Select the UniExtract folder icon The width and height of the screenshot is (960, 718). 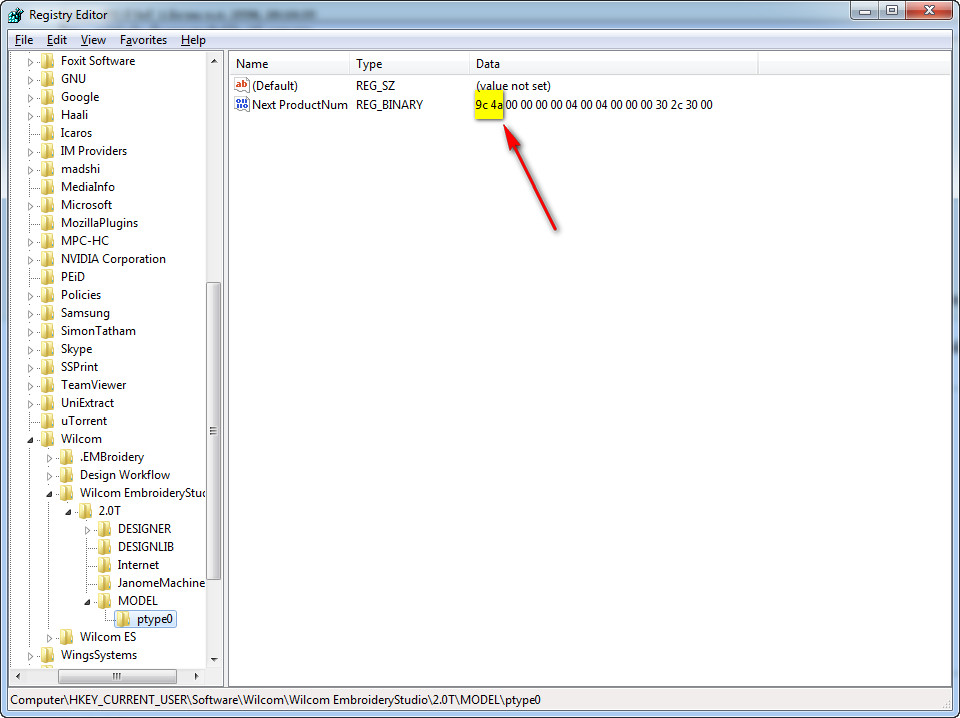pyautogui.click(x=48, y=403)
